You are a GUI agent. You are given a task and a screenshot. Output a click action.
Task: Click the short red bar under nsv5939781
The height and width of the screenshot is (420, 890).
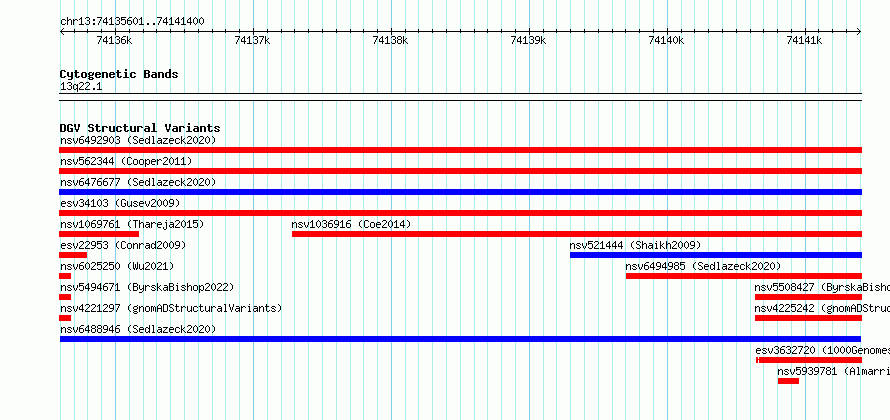tap(788, 381)
